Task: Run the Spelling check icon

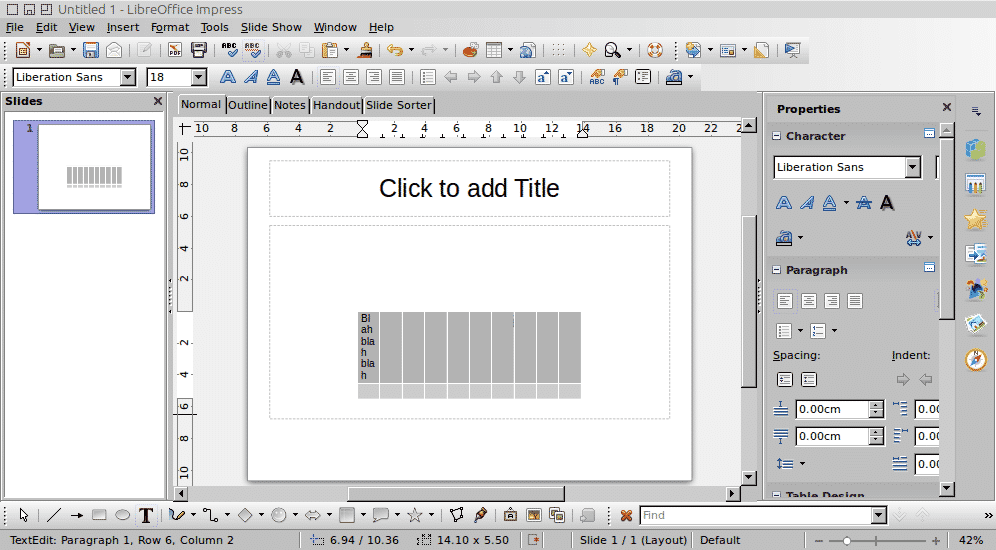Action: click(229, 50)
